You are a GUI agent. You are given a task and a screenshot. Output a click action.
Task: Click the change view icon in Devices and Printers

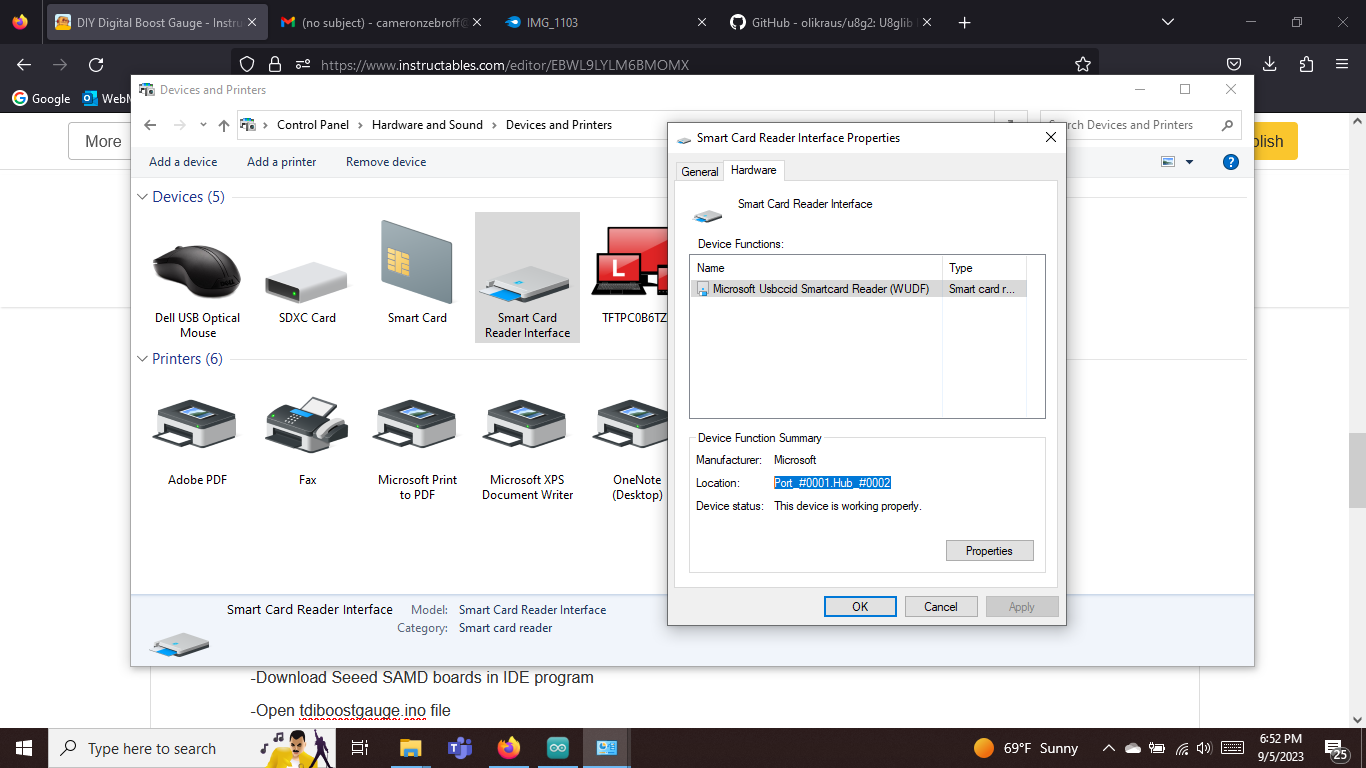(1168, 162)
